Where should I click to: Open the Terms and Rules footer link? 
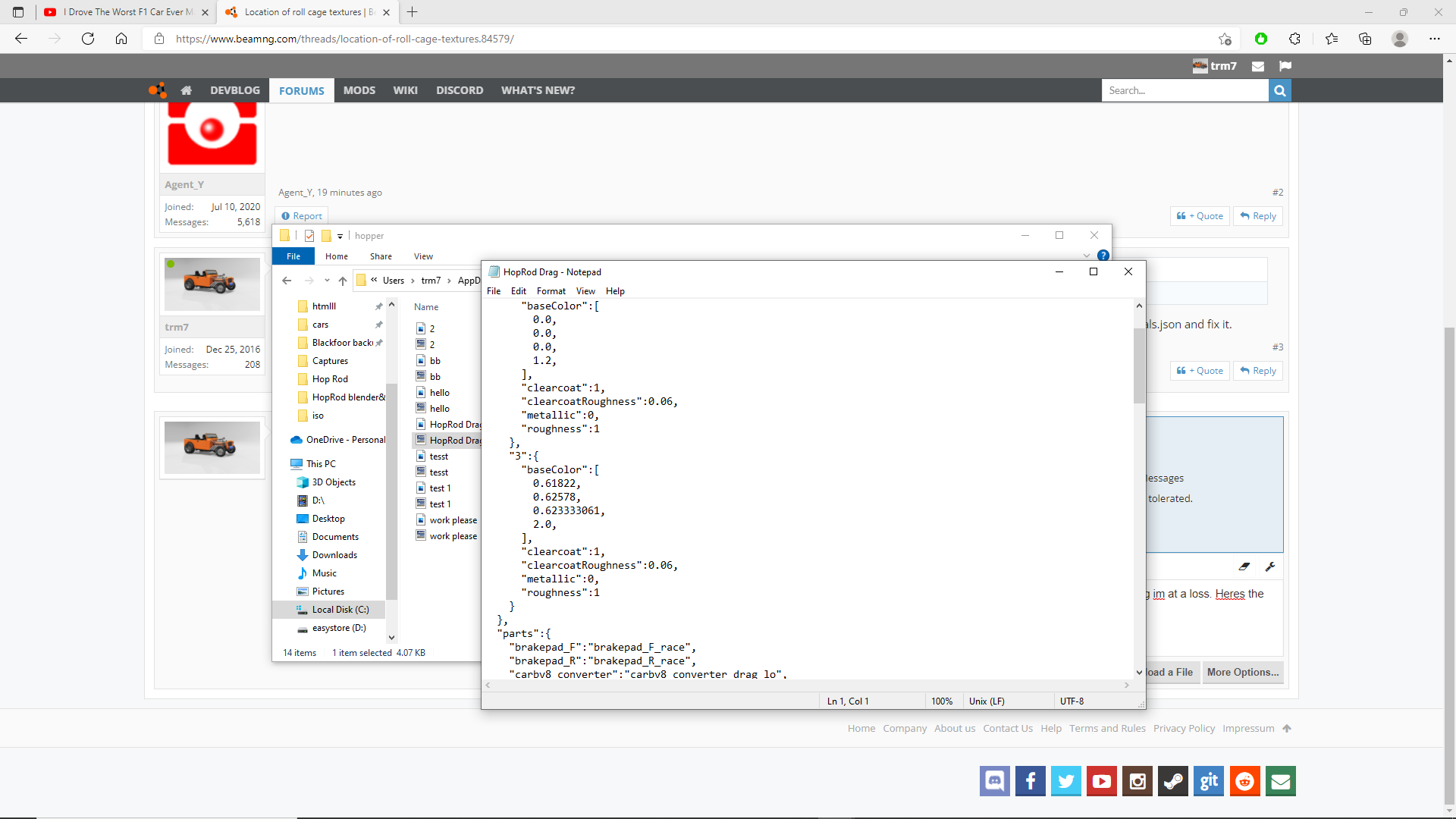coord(1107,729)
